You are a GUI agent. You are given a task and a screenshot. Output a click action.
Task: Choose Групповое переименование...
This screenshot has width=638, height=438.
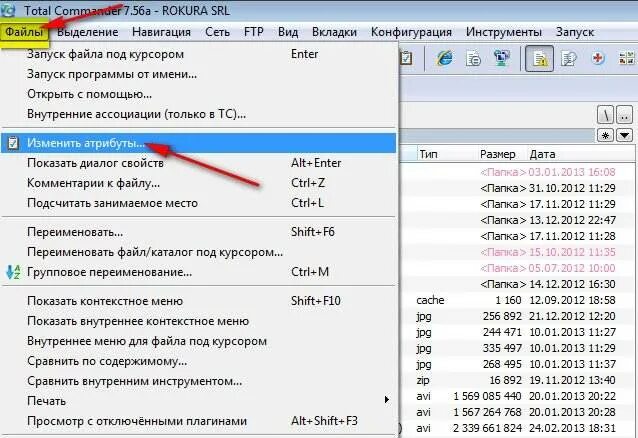pos(199,272)
